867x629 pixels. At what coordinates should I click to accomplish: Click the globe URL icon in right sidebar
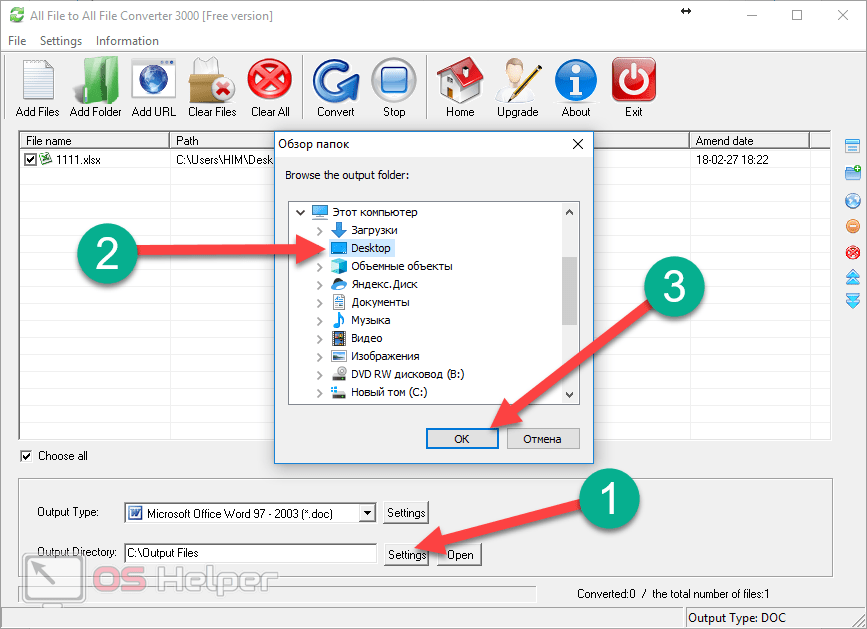(x=853, y=200)
